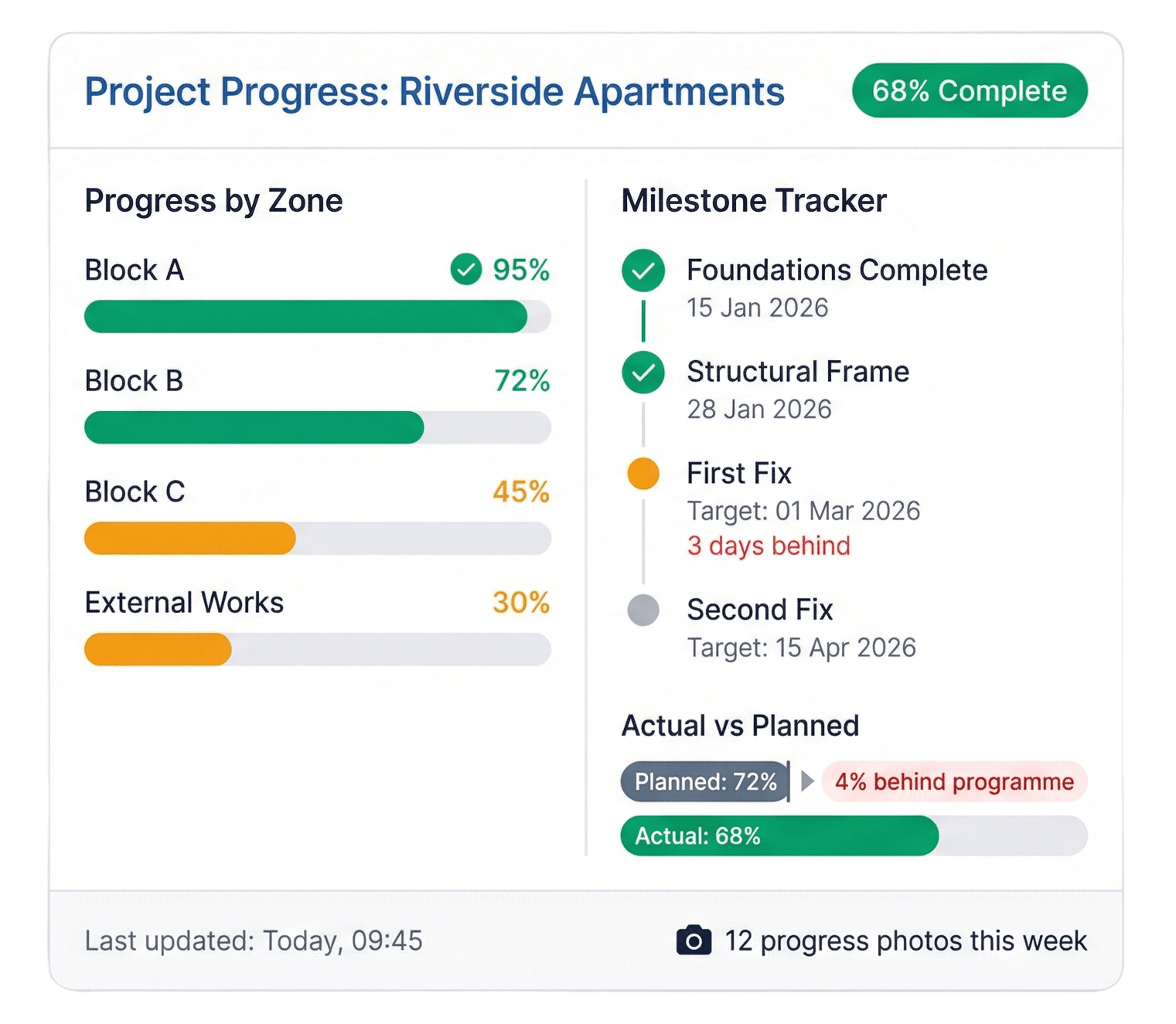Click the Last updated: Today, 09:45 text
The height and width of the screenshot is (1024, 1176).
(254, 941)
